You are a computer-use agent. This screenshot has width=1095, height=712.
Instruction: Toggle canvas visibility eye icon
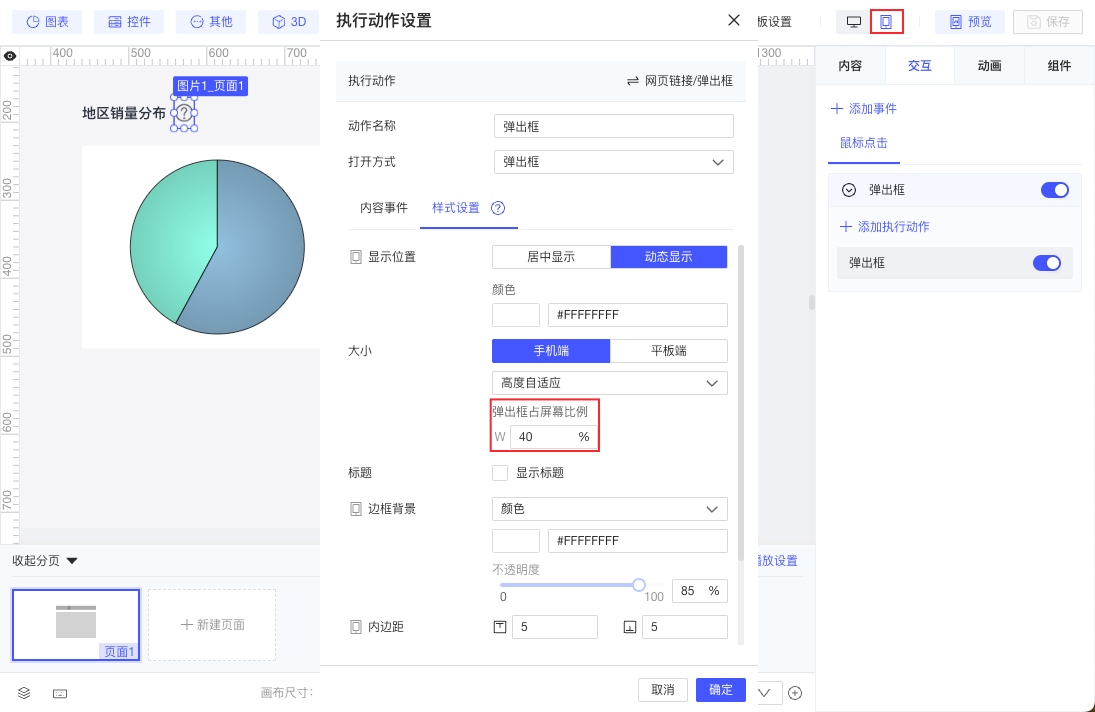click(x=10, y=56)
